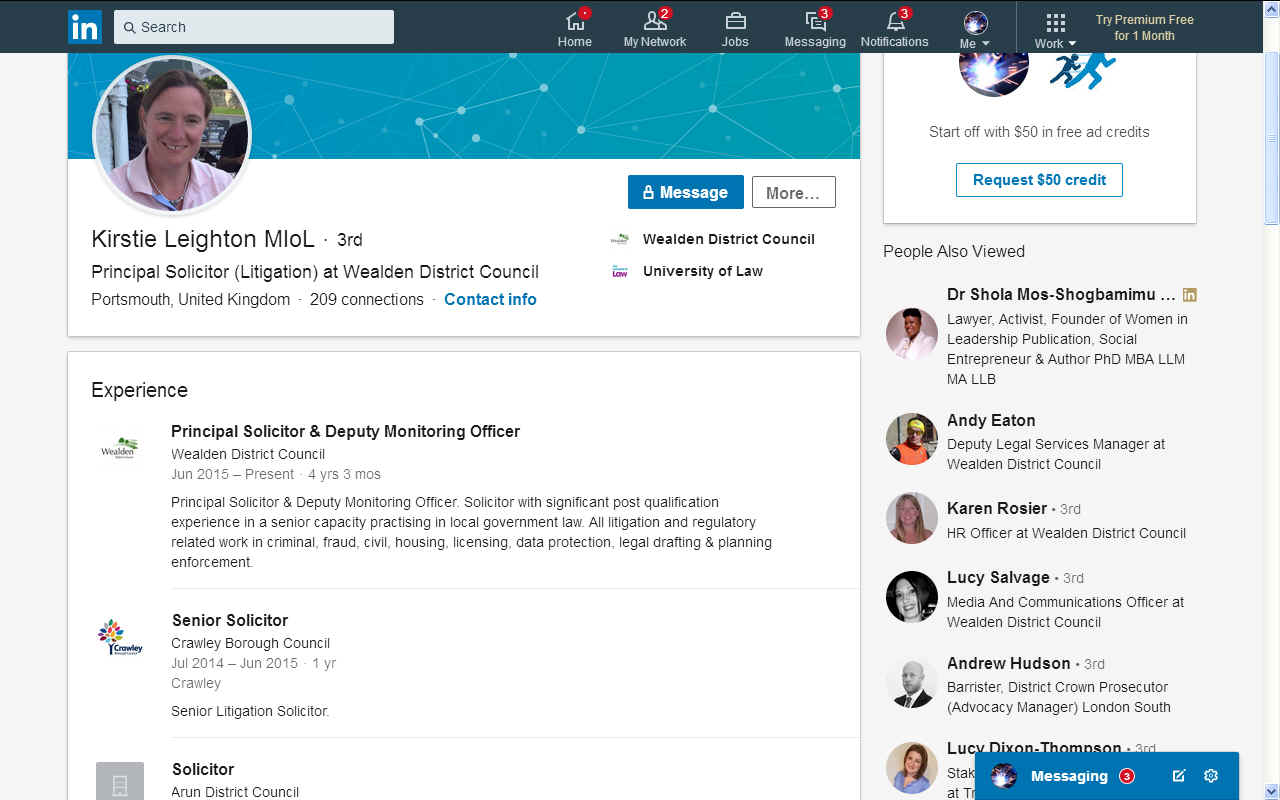The height and width of the screenshot is (800, 1280).
Task: Open Contact info link
Action: 490,299
